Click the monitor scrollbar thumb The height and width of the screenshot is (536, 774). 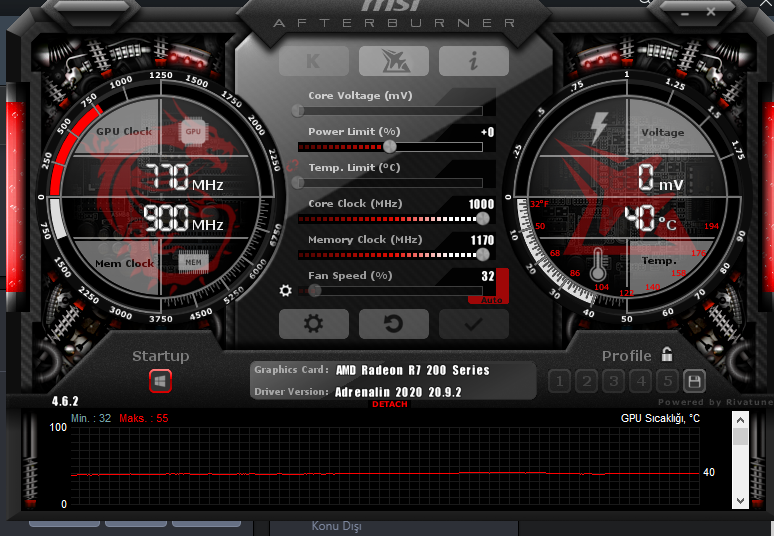pyautogui.click(x=740, y=436)
